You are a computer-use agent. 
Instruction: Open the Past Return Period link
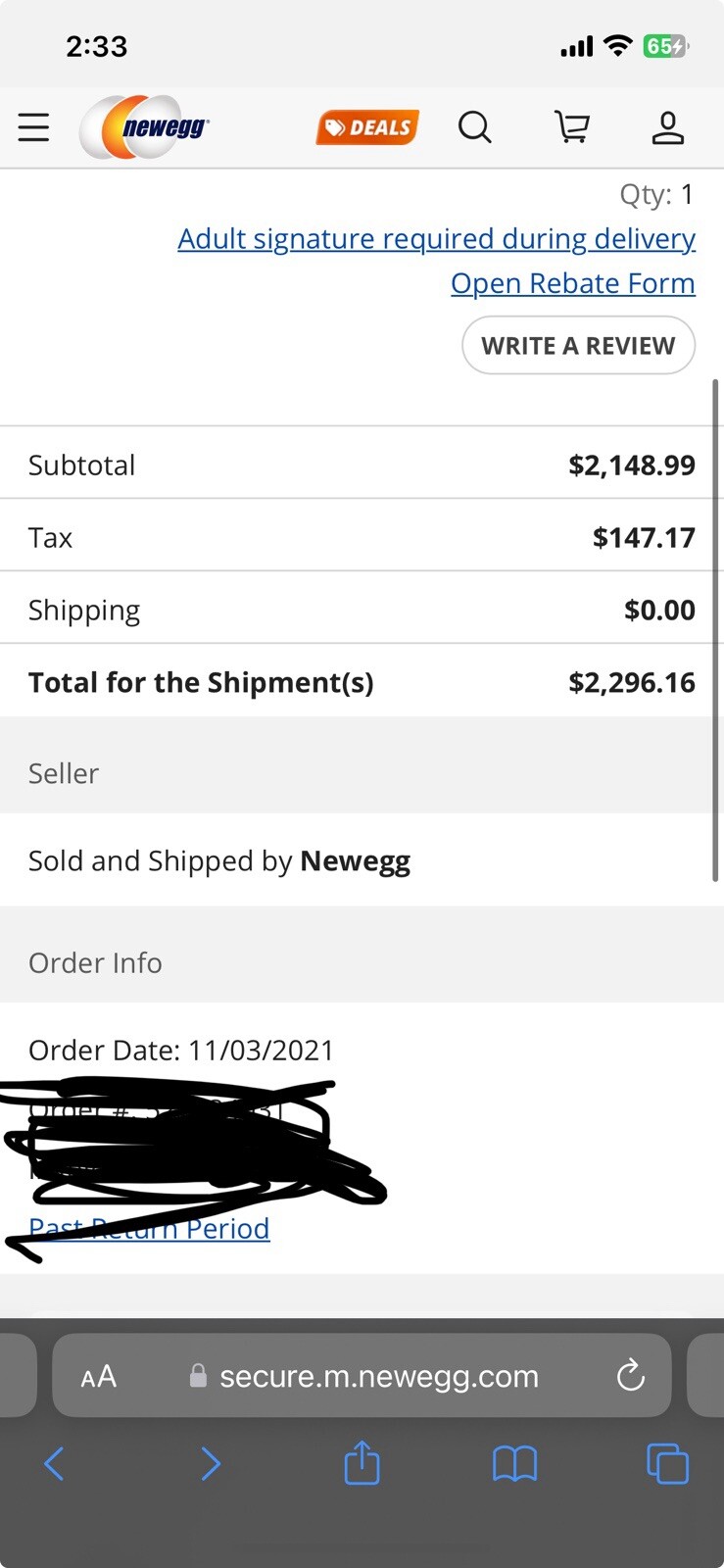coord(149,1228)
